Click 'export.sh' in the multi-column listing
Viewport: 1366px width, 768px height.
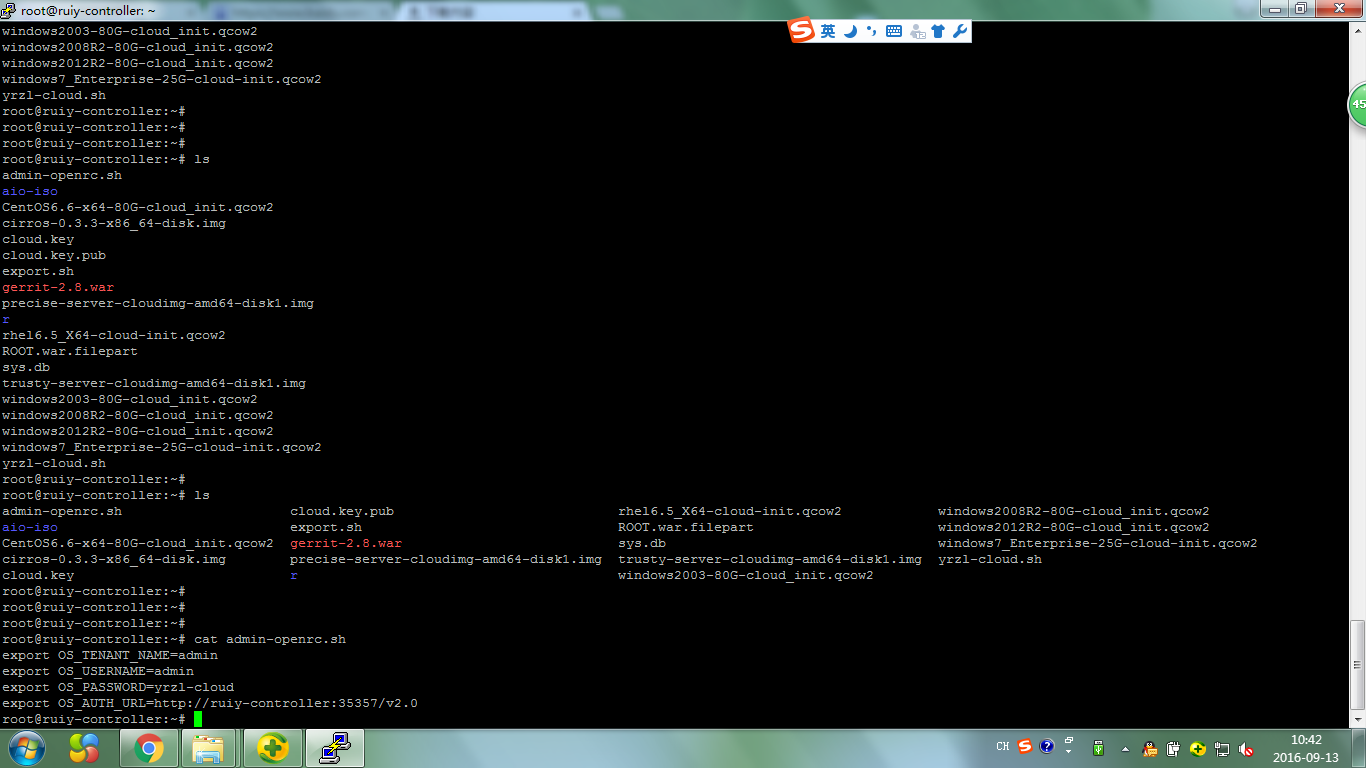(326, 527)
